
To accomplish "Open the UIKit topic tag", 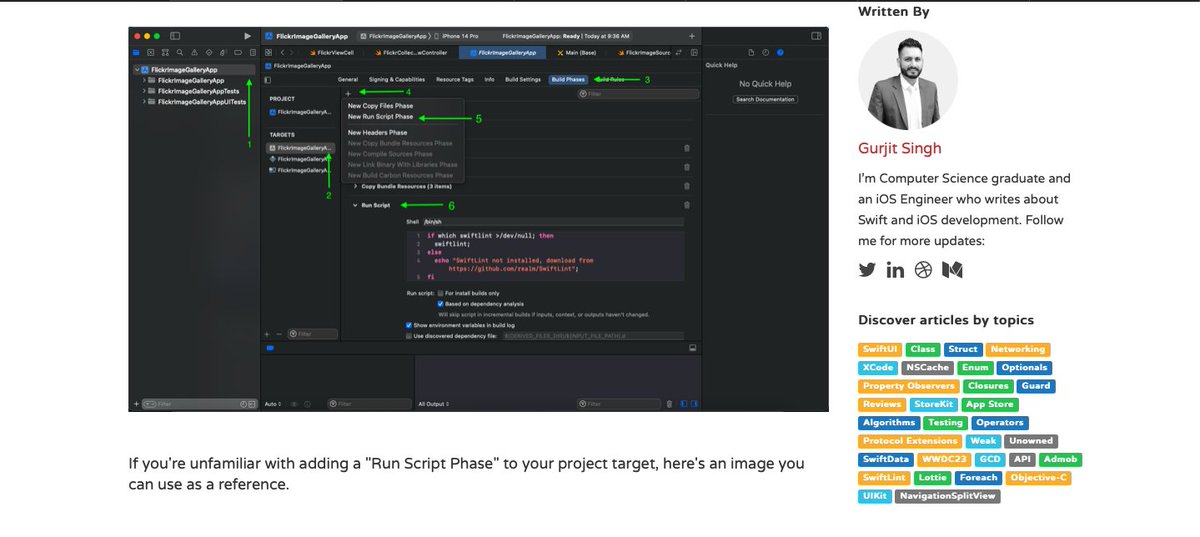I will tap(874, 496).
